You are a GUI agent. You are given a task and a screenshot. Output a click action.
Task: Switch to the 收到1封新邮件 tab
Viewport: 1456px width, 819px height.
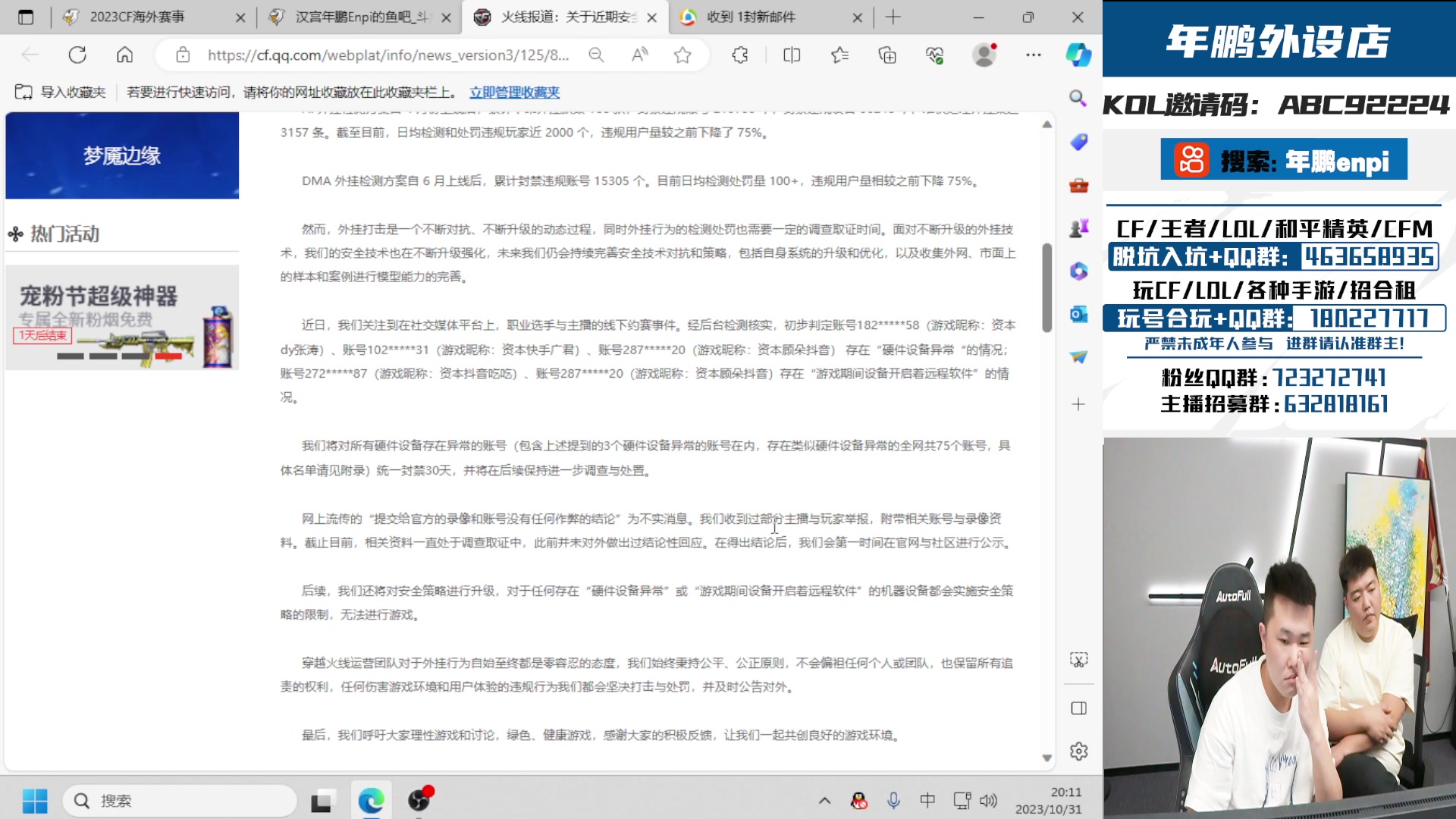click(x=770, y=17)
